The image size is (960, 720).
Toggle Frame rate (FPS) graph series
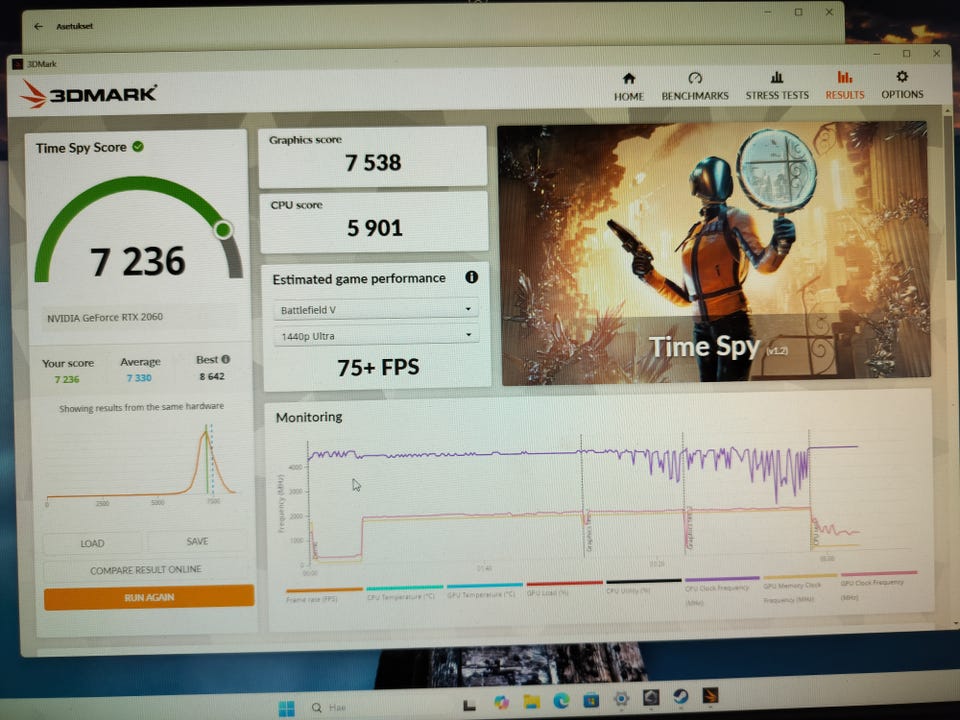[x=324, y=595]
